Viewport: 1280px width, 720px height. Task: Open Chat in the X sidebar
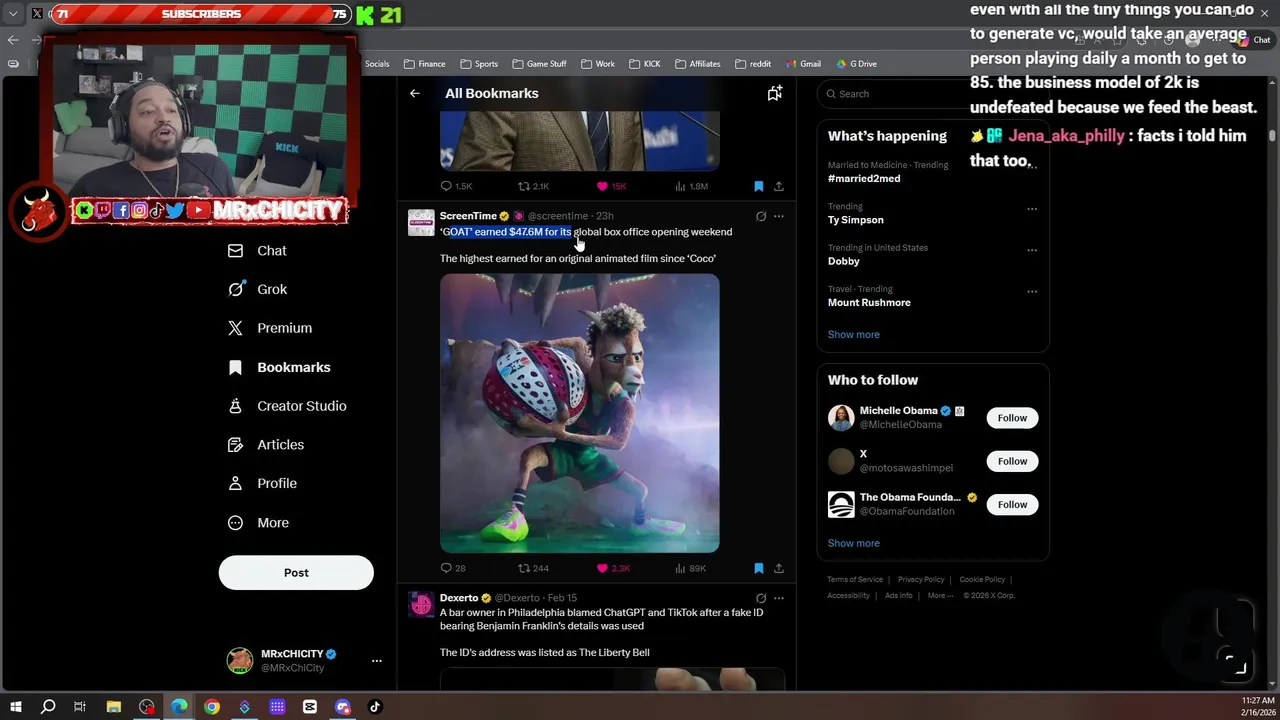coord(258,251)
